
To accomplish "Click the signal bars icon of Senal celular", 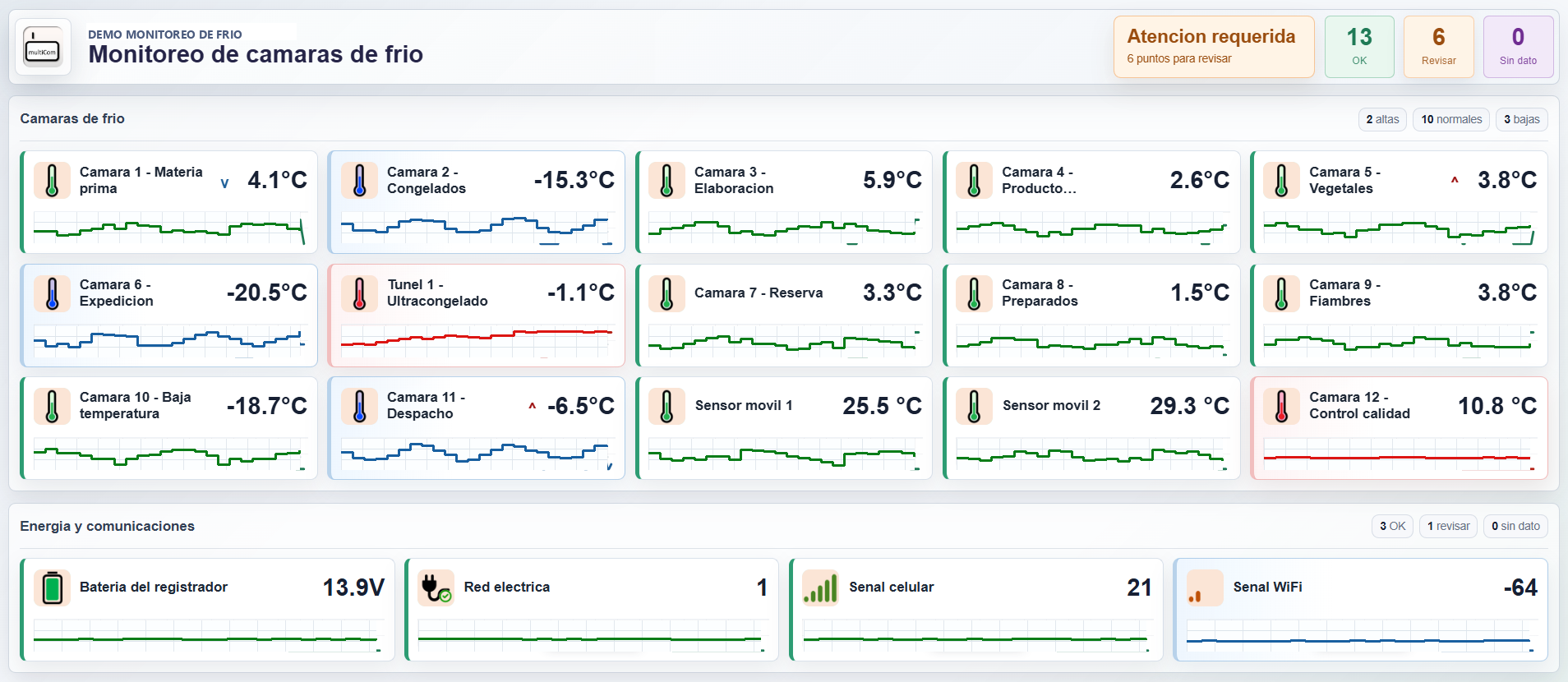I will pyautogui.click(x=820, y=588).
